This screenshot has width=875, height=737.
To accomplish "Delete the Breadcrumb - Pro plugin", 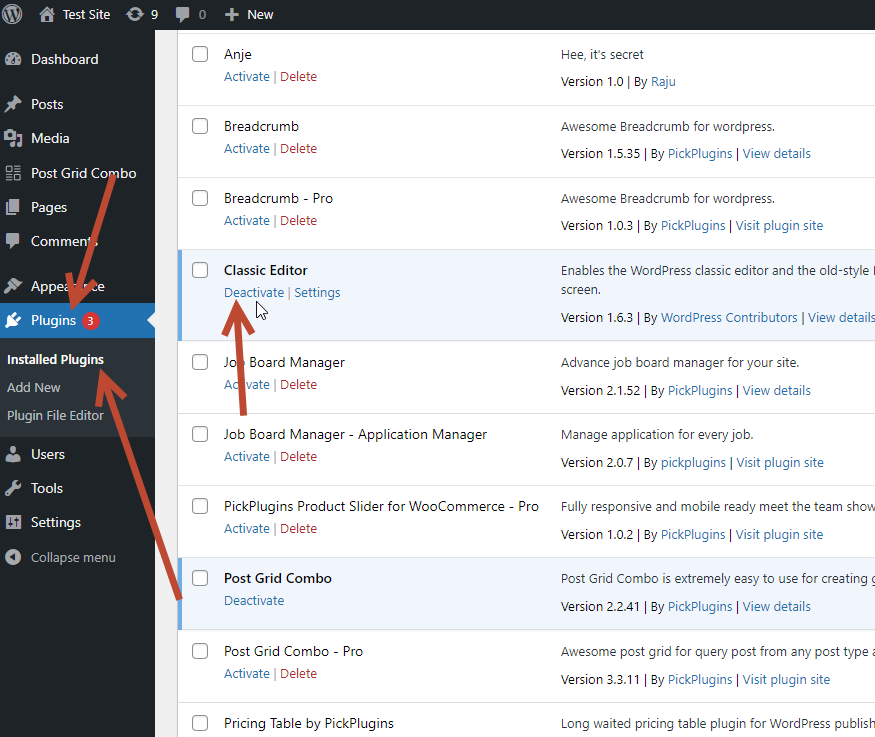I will click(299, 220).
